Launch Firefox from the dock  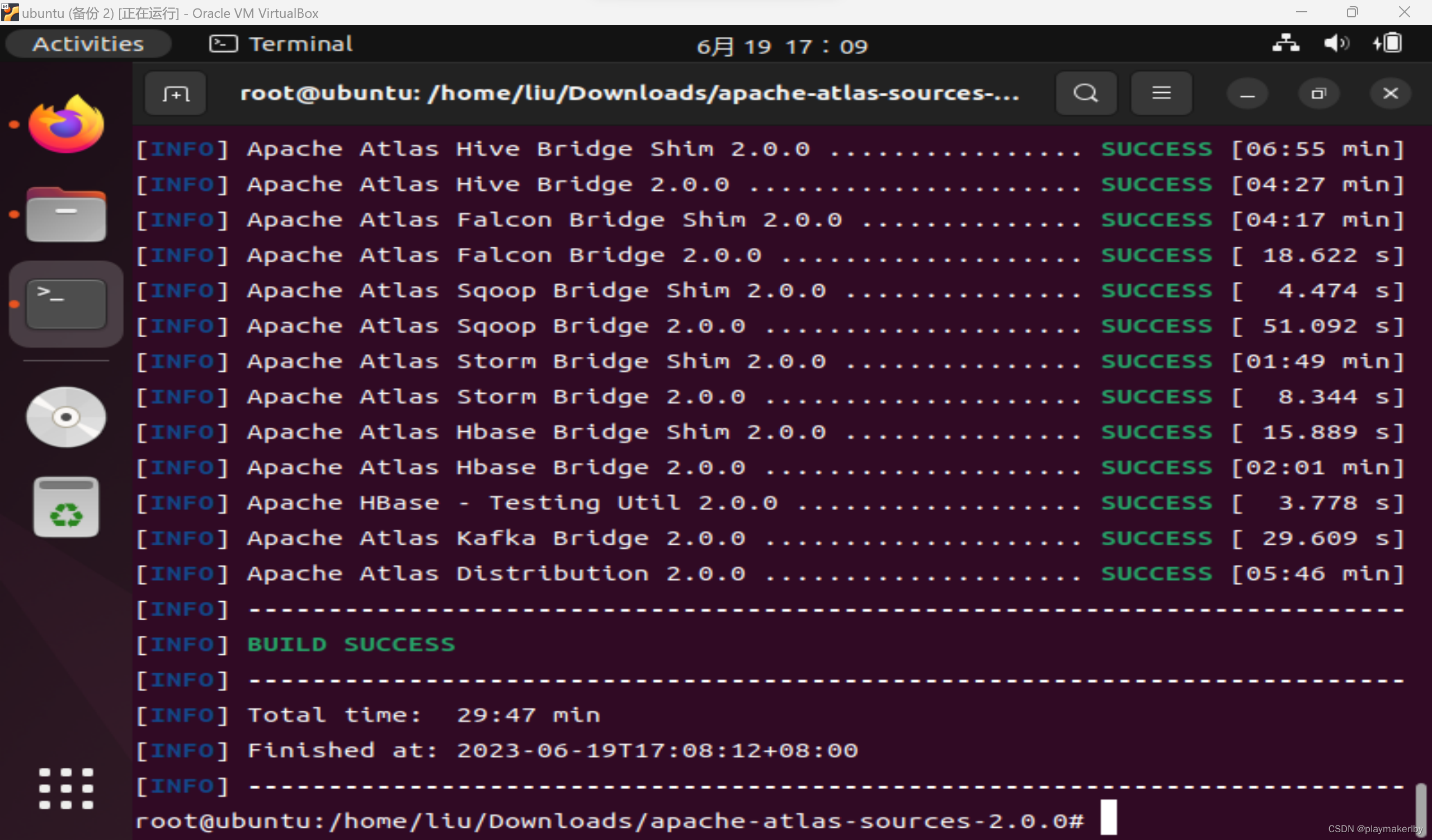point(66,124)
